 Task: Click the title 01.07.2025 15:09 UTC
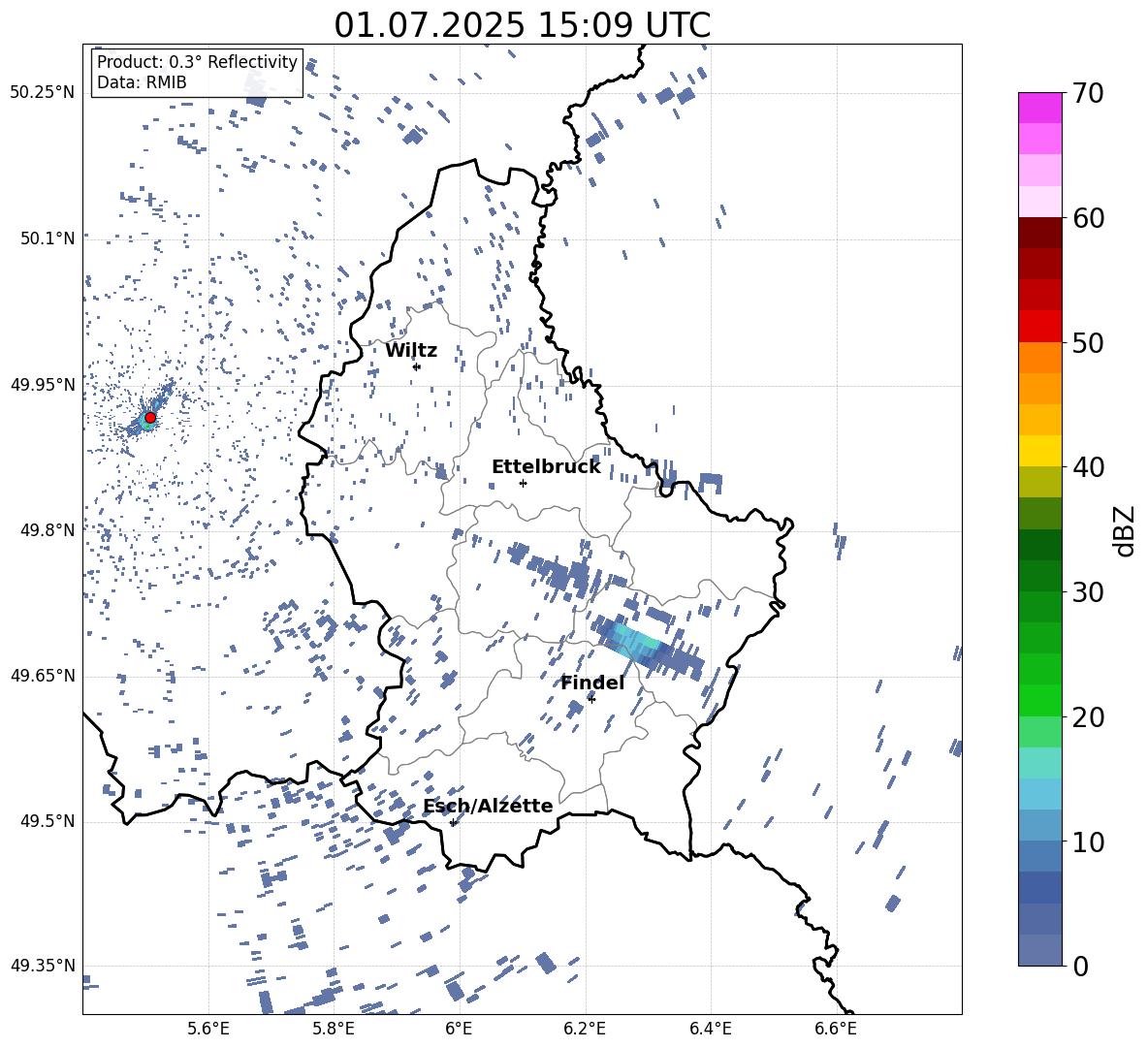pyautogui.click(x=522, y=25)
